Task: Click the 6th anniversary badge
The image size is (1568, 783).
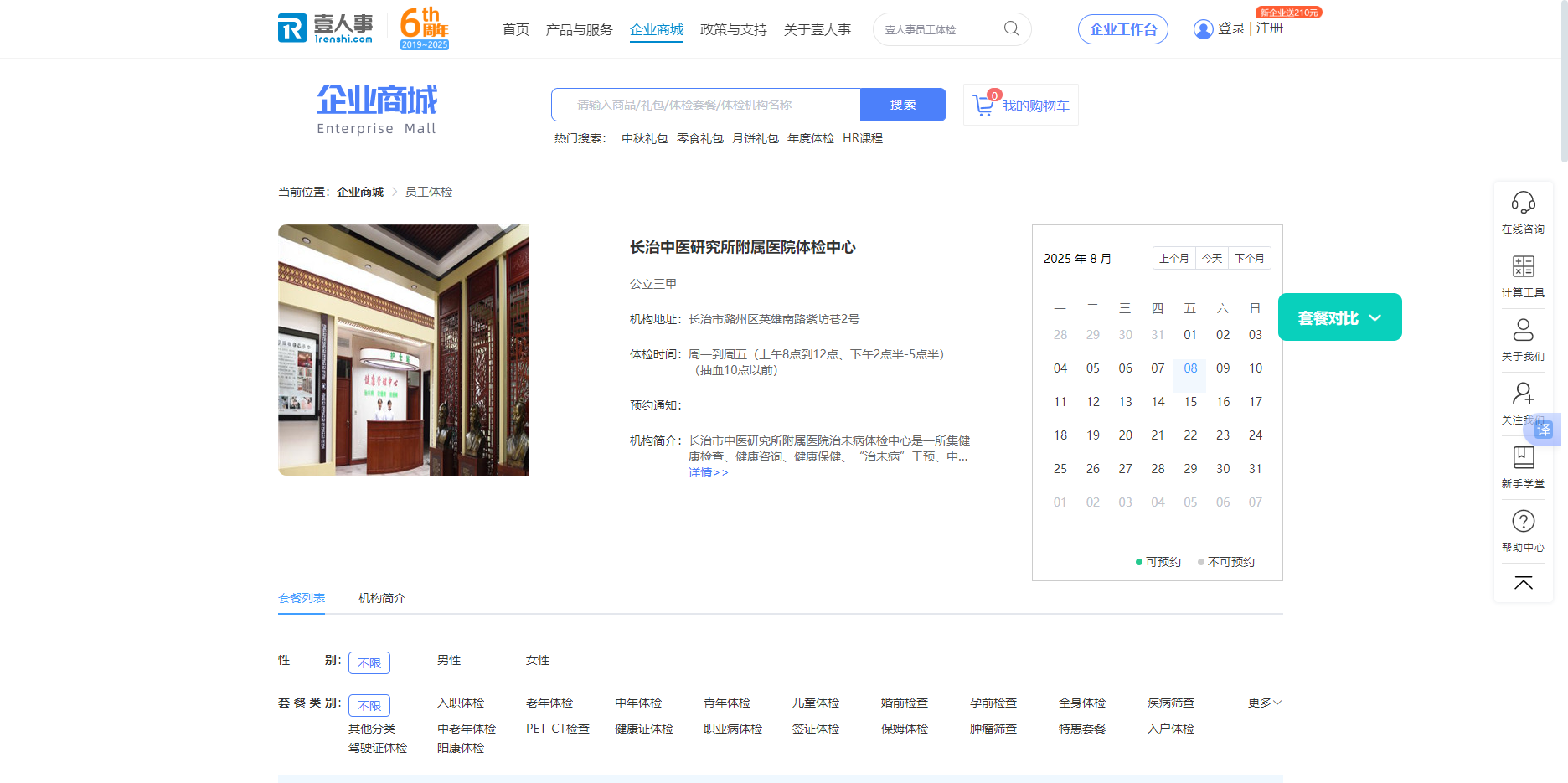Action: pyautogui.click(x=425, y=28)
